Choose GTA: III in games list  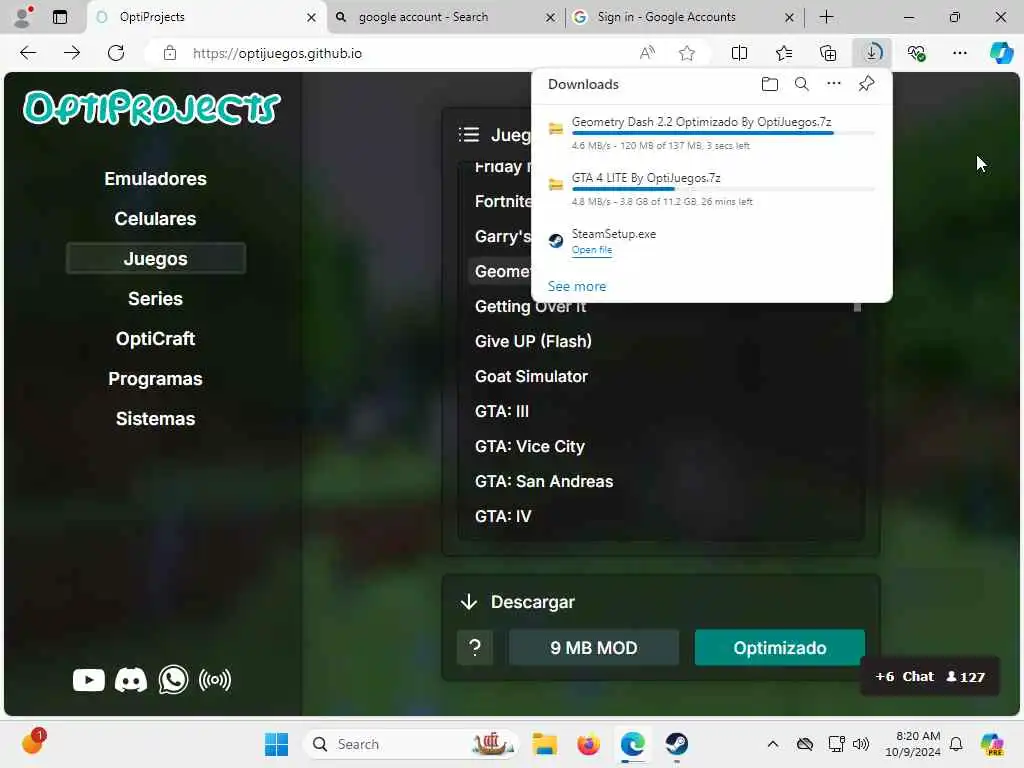point(502,411)
